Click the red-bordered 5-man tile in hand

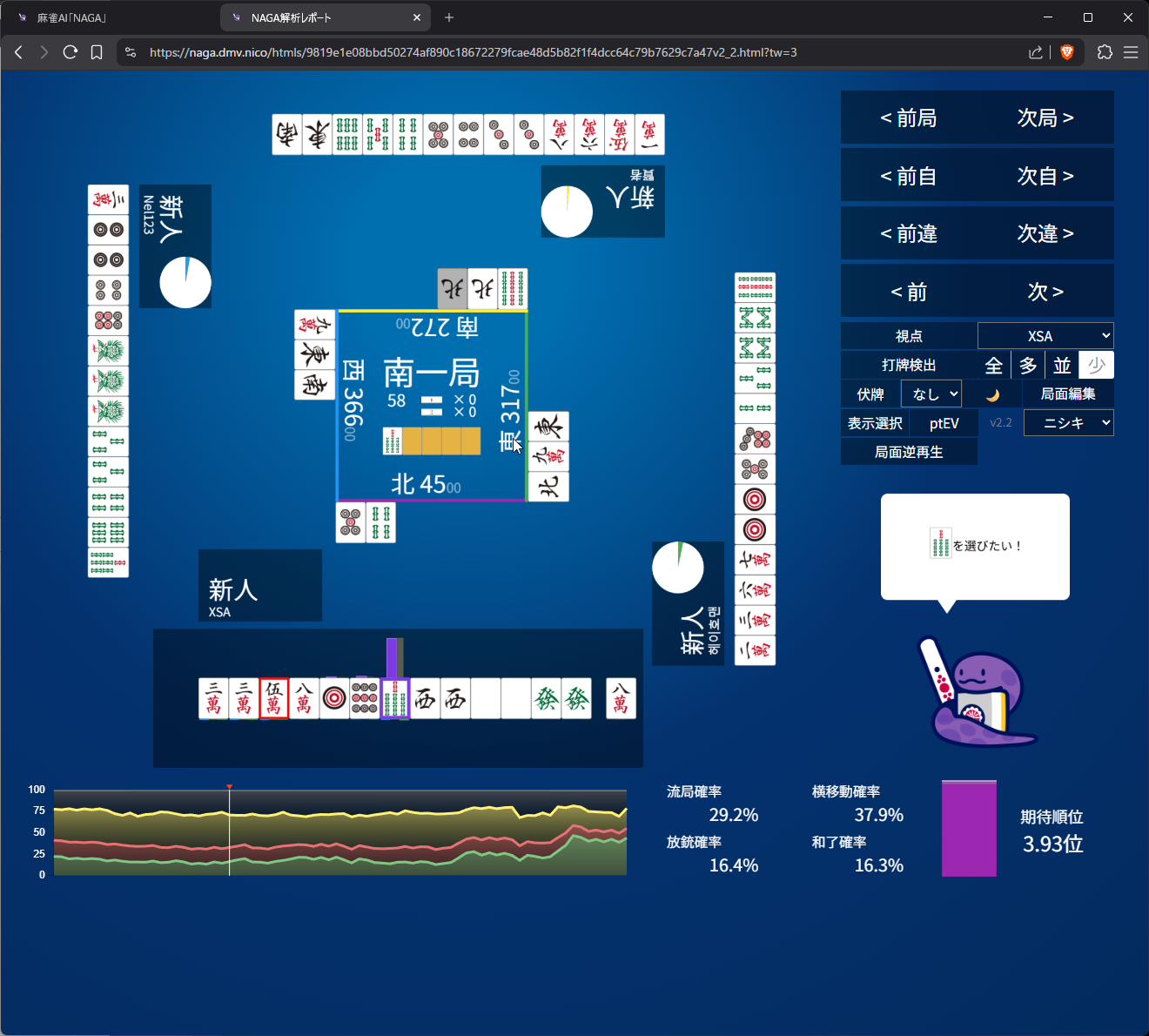pos(273,699)
